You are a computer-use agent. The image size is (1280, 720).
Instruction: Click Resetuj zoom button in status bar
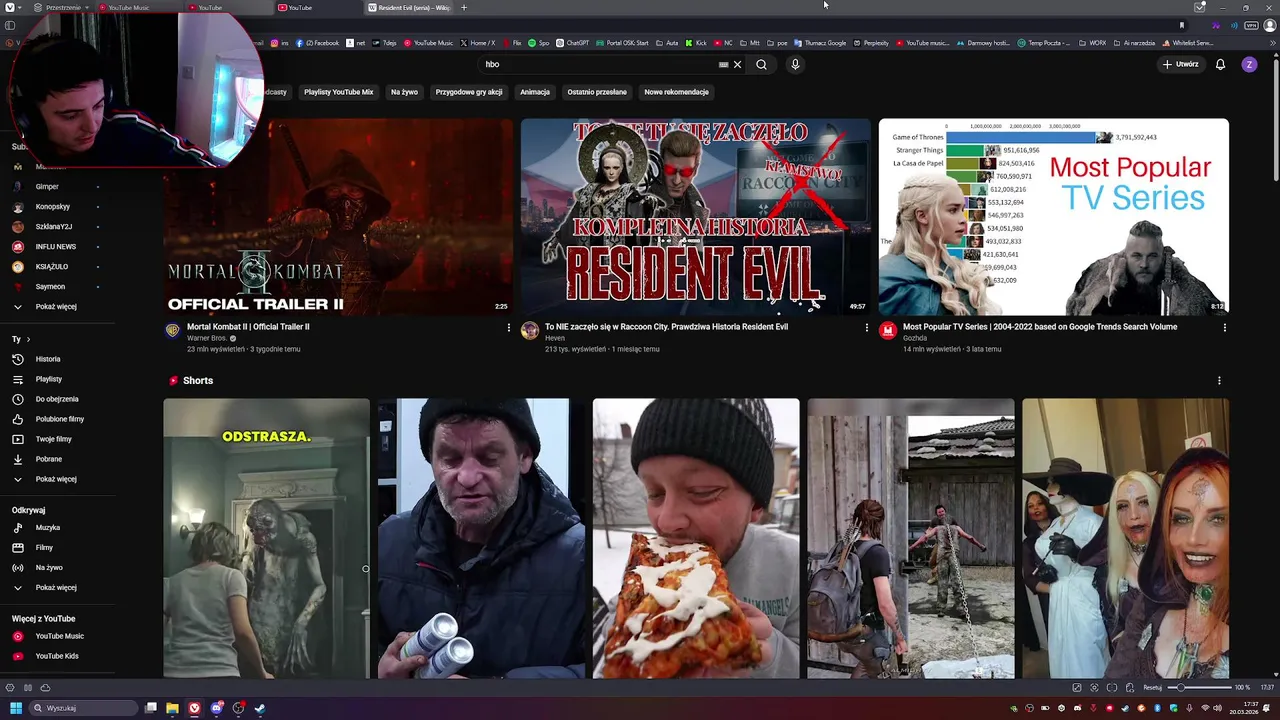point(1153,688)
